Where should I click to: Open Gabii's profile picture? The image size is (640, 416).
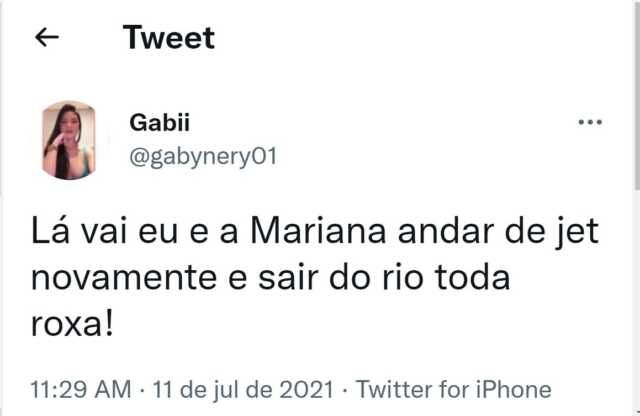pyautogui.click(x=69, y=140)
